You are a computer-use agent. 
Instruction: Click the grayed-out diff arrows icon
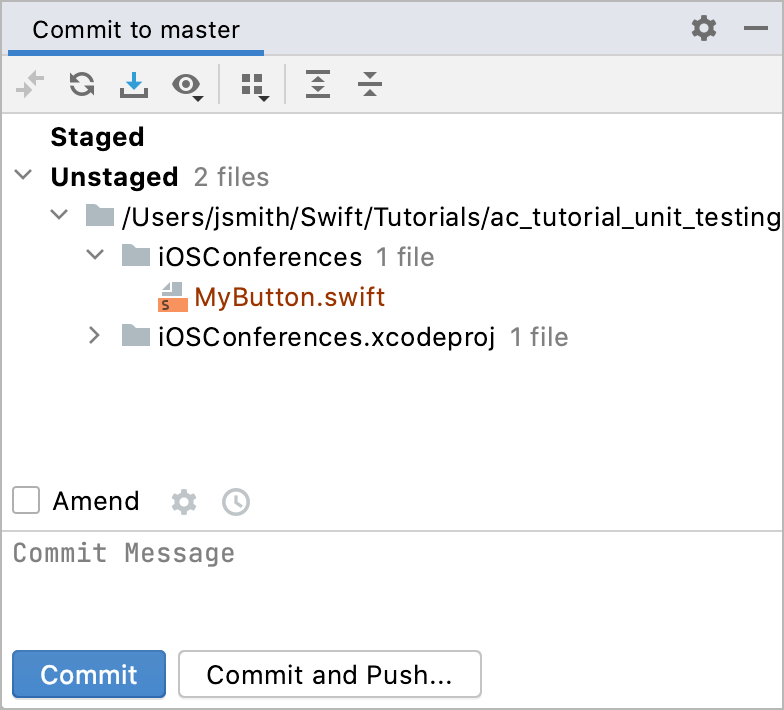pos(30,84)
